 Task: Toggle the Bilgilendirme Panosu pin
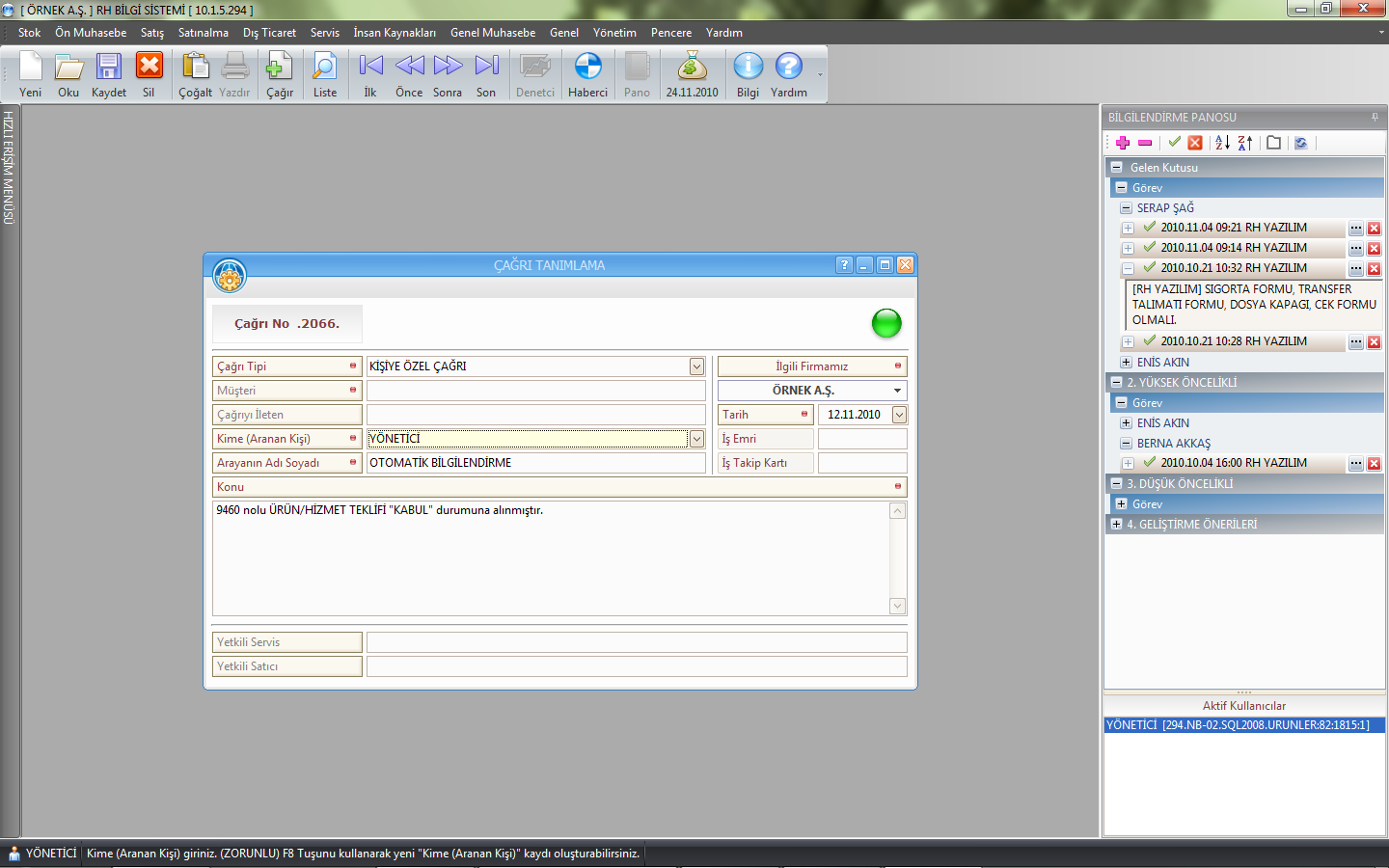pos(1375,118)
